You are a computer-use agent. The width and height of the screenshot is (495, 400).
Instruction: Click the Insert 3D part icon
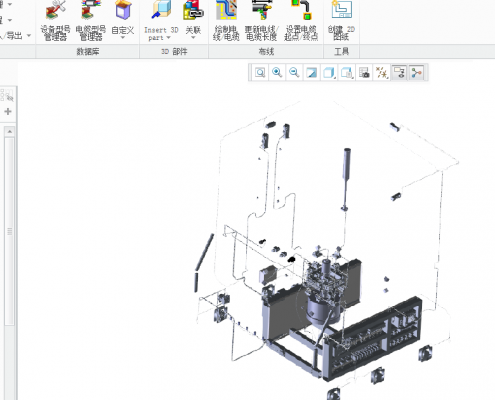(x=161, y=10)
